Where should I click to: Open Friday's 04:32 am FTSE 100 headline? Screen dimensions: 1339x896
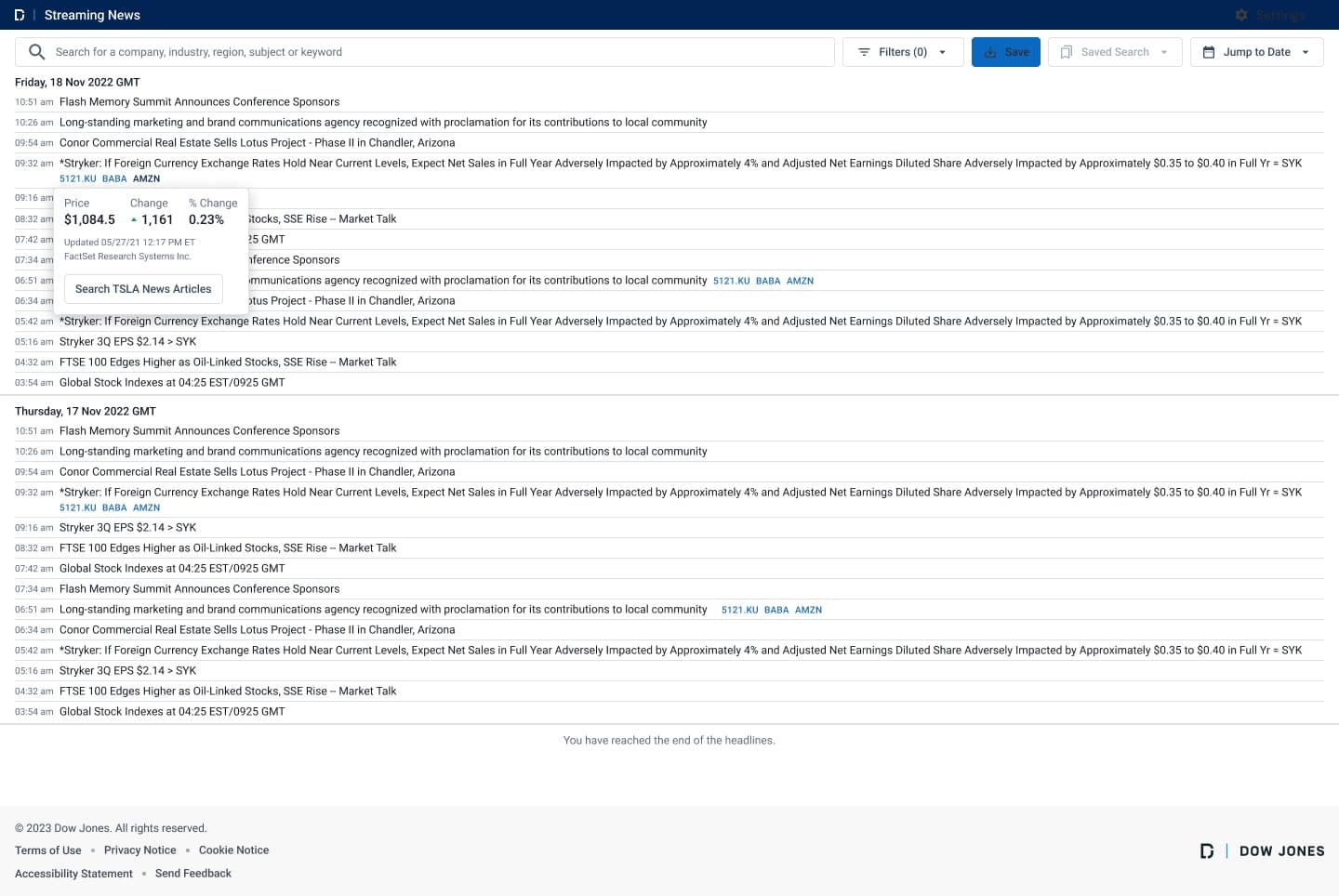click(228, 362)
